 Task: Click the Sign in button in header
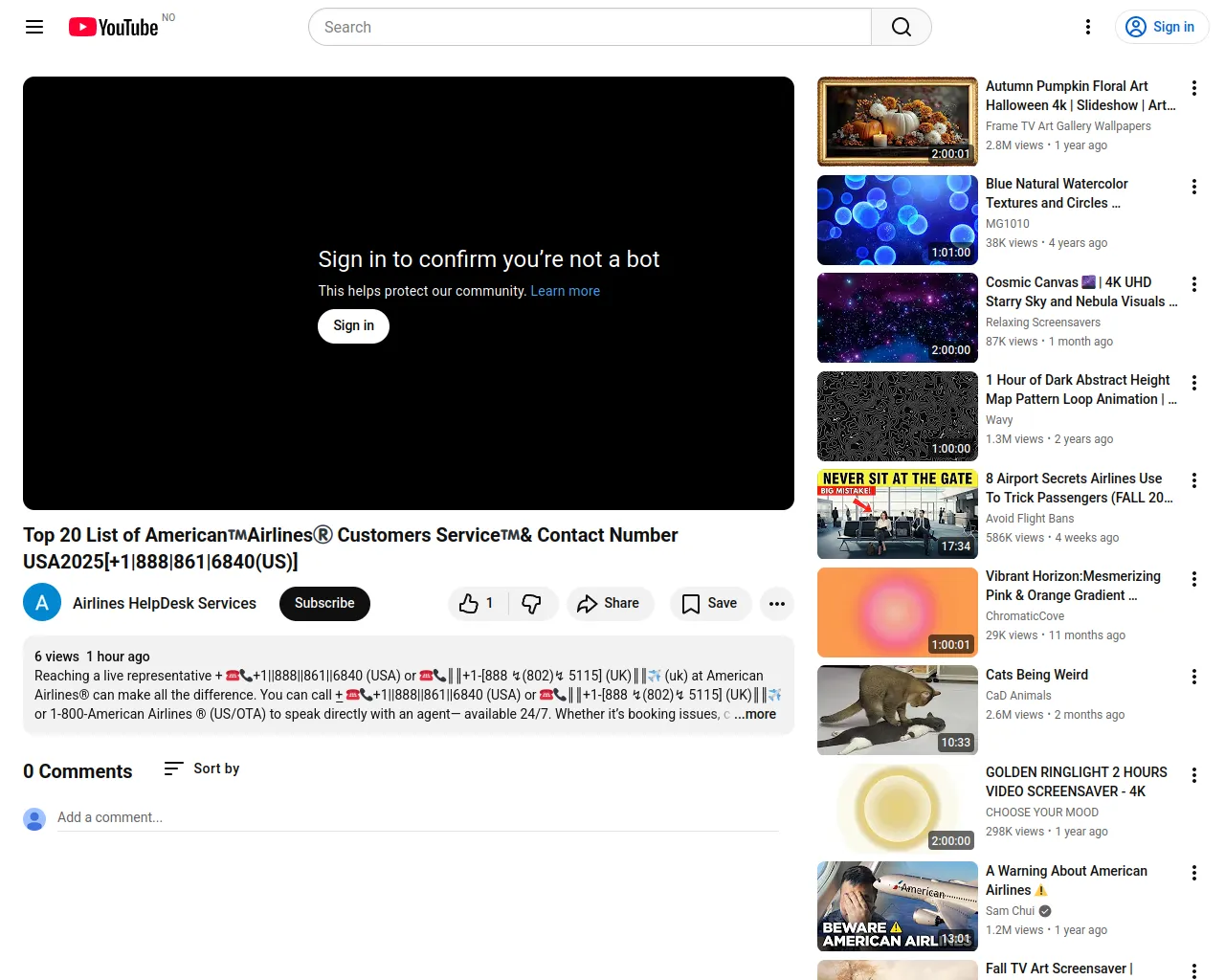[x=1161, y=27]
